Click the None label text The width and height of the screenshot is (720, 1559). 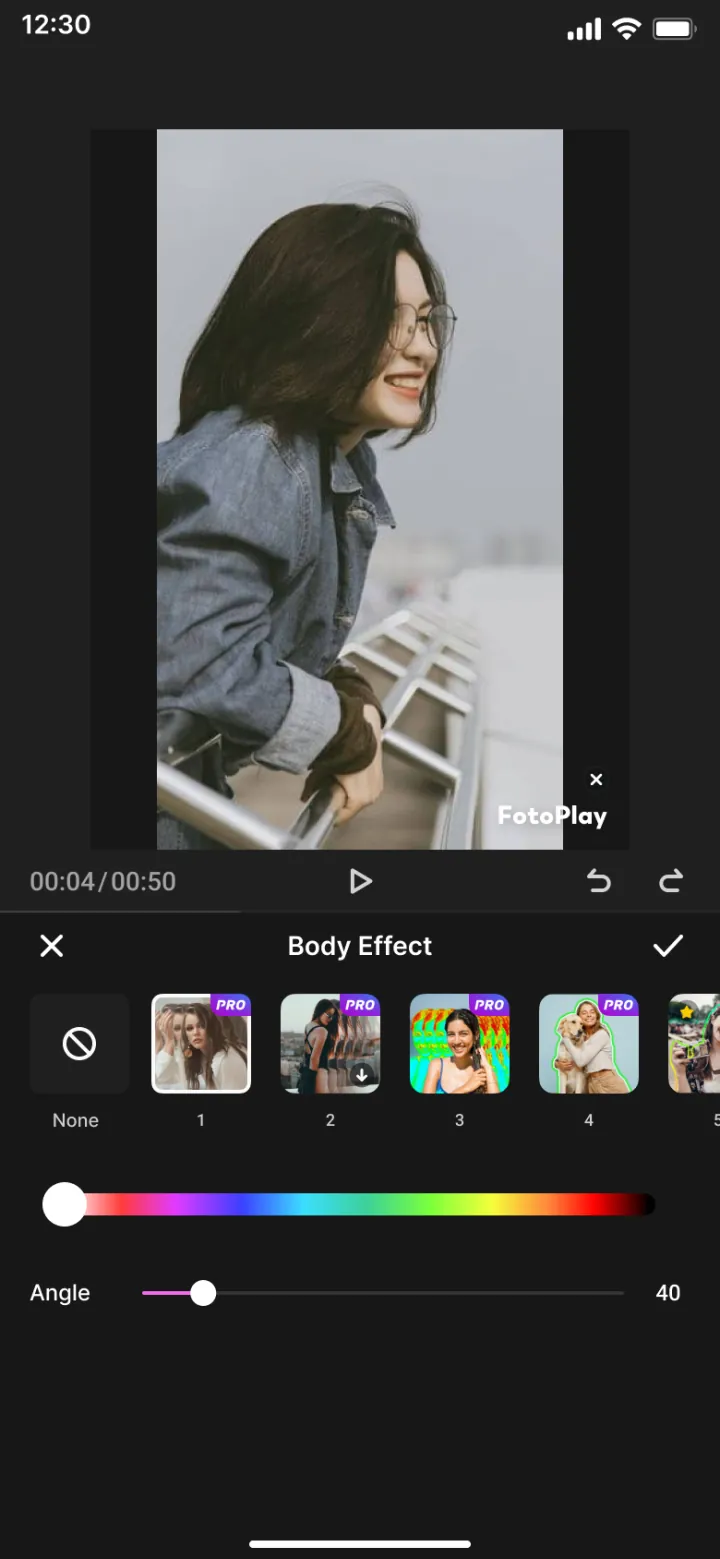(76, 1121)
